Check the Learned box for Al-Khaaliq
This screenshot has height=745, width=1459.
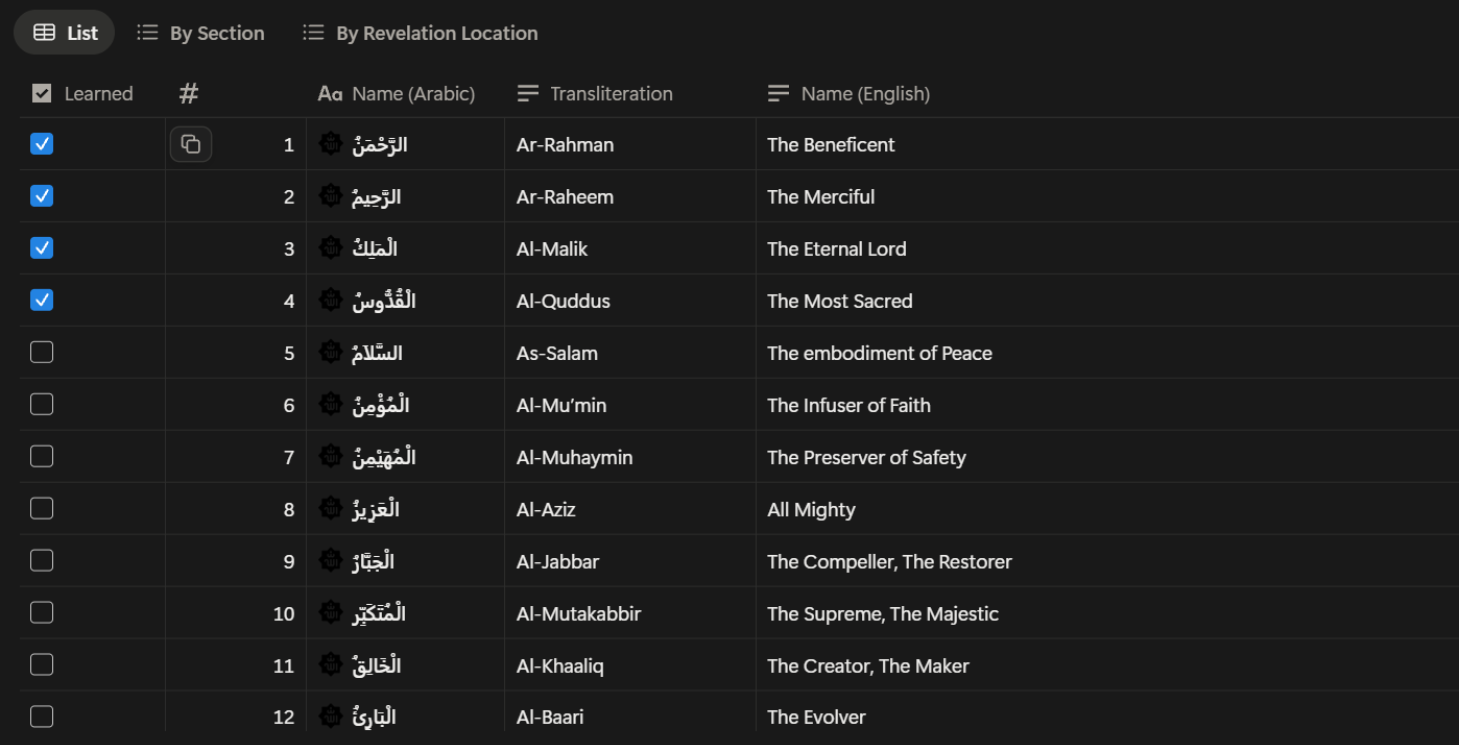click(42, 665)
